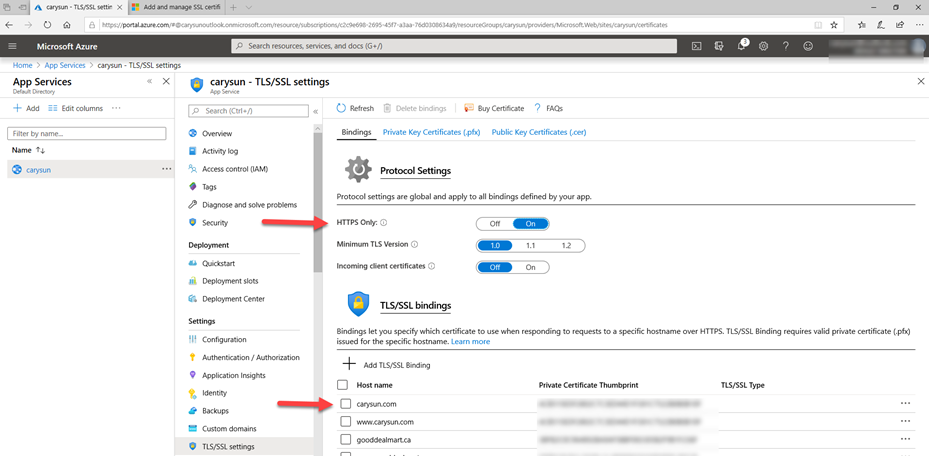
Task: Open Diagnose and solve problems
Action: tap(249, 205)
